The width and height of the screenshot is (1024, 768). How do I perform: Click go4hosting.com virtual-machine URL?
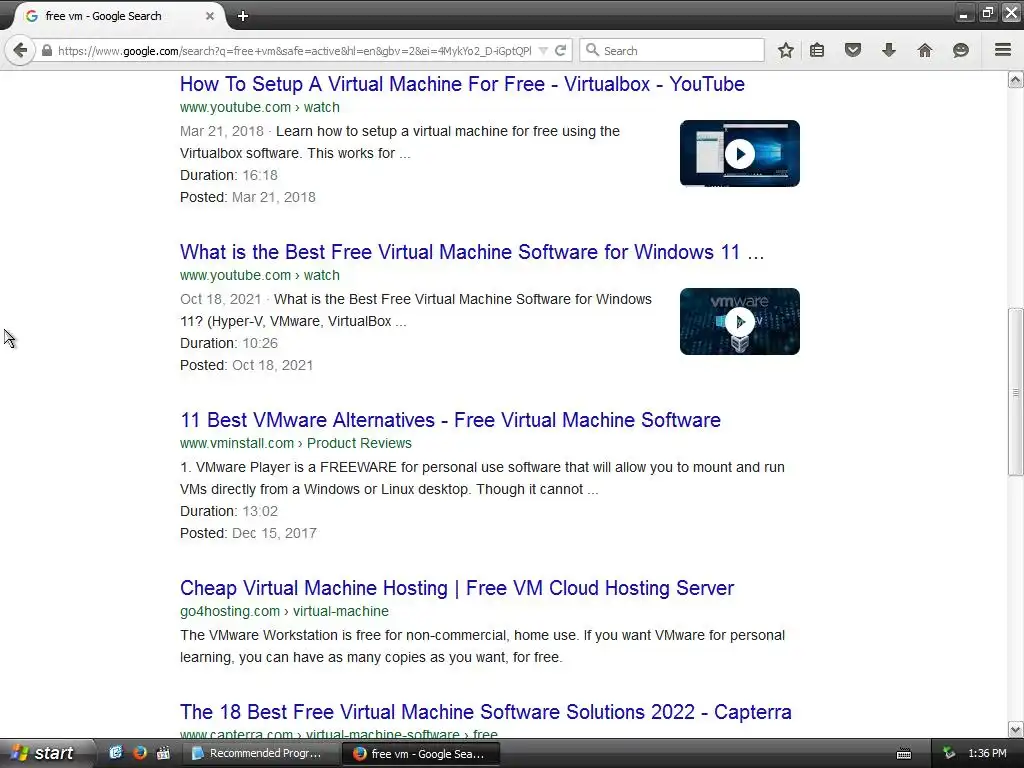point(284,611)
